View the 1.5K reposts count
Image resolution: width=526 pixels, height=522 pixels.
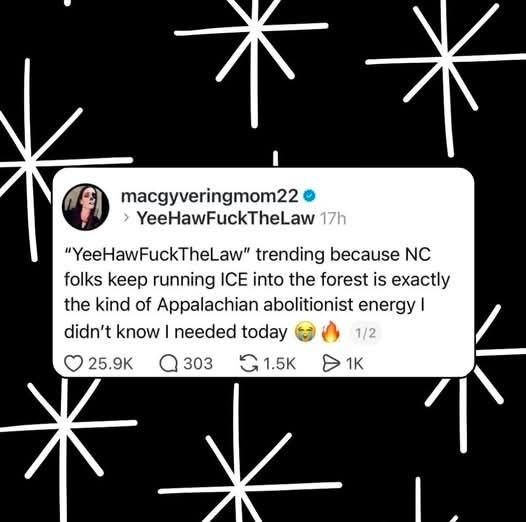pos(279,364)
